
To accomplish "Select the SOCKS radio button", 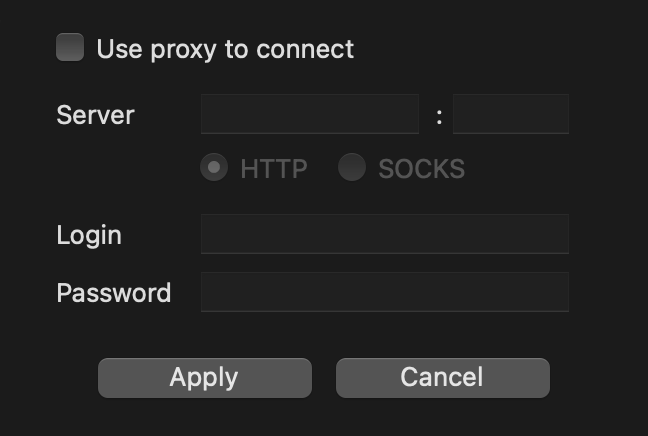I will pos(352,168).
